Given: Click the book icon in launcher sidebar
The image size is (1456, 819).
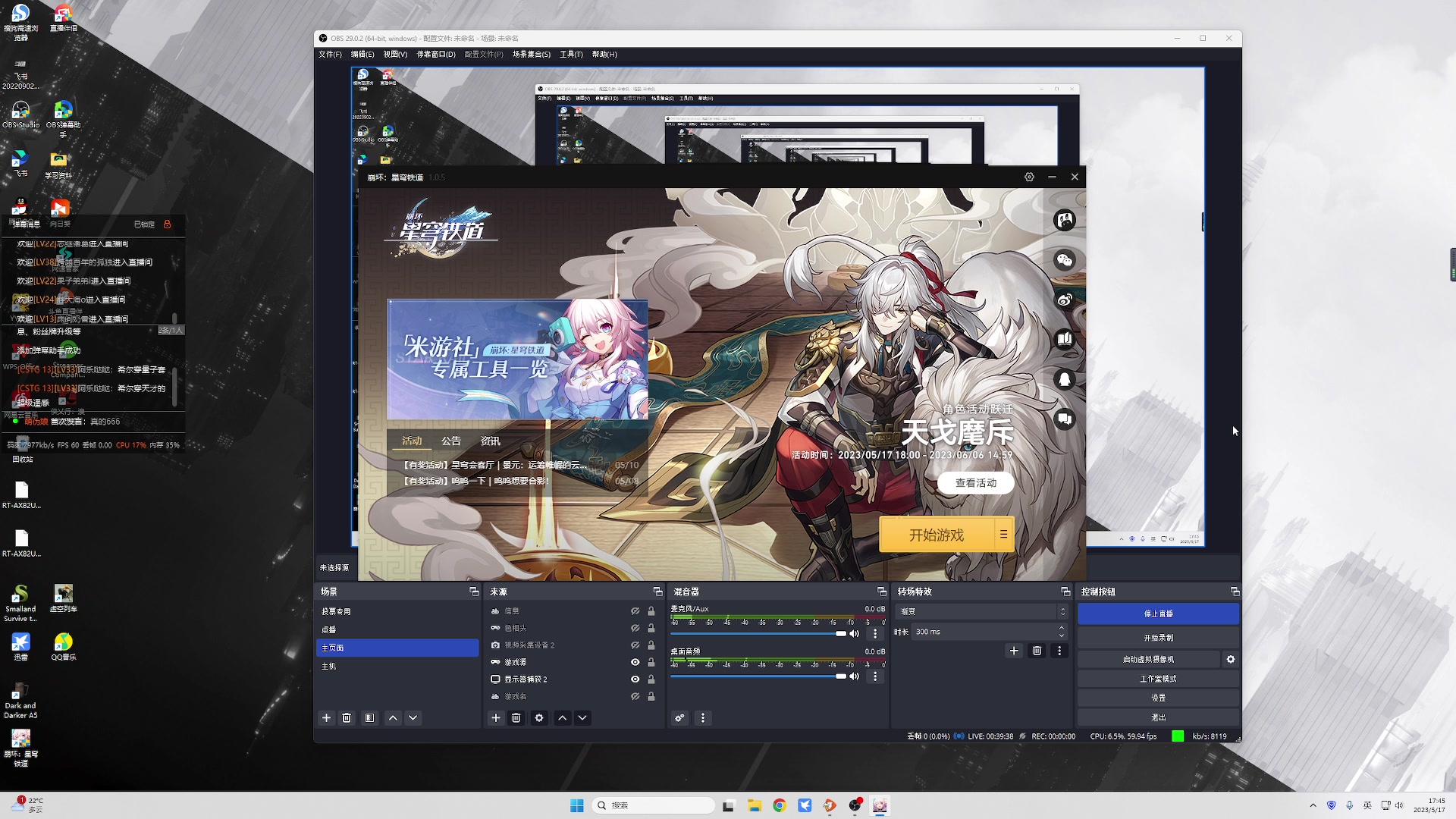Looking at the screenshot, I should [1065, 339].
